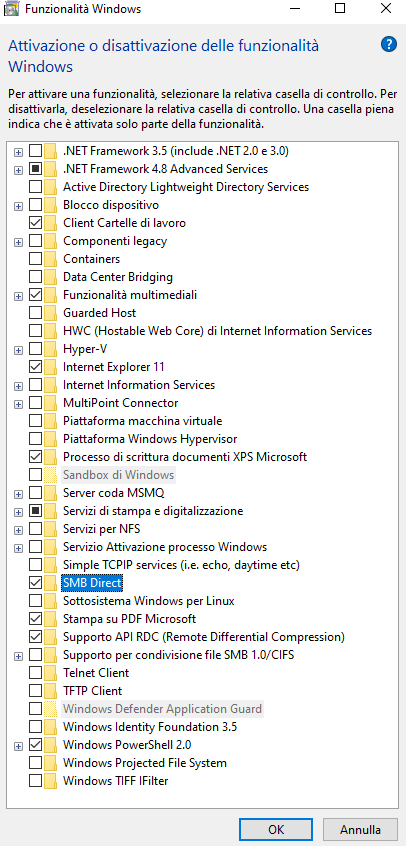The height and width of the screenshot is (846, 406).
Task: Click folder icon beside Active Directory Lightweight Directory Services
Action: tap(51, 187)
